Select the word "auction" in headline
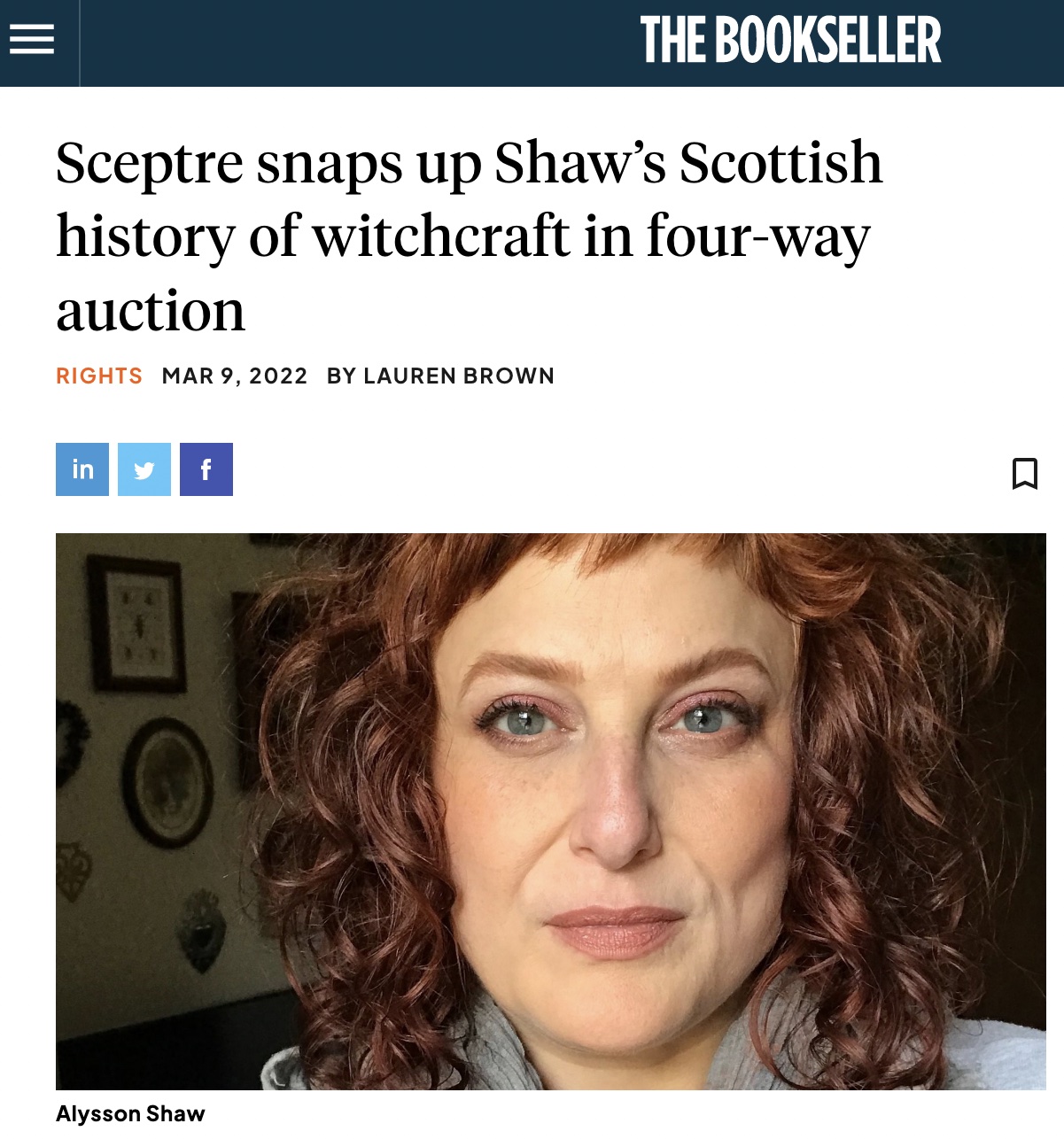The height and width of the screenshot is (1139, 1064). tap(151, 311)
